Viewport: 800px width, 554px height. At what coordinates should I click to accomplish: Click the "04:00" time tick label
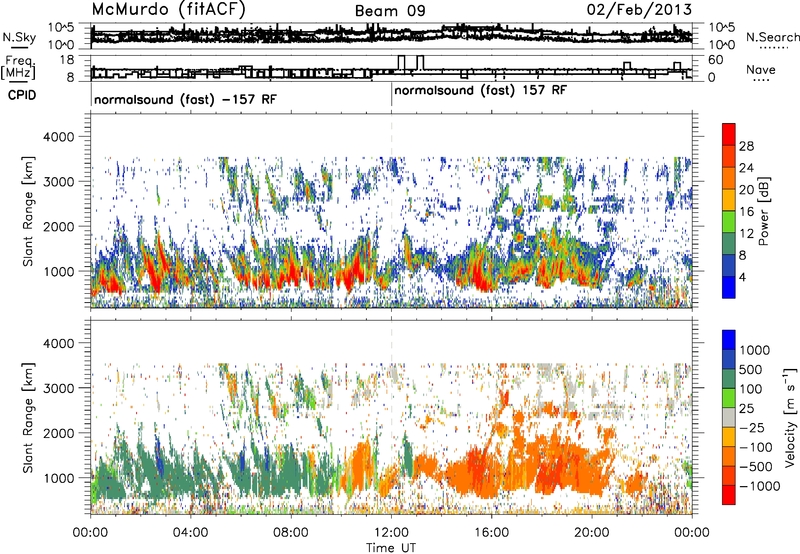[190, 533]
